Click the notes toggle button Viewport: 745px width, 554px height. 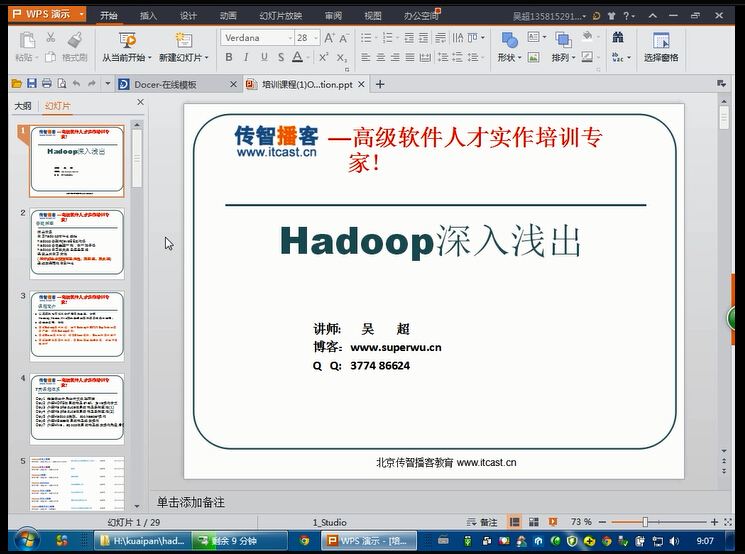tap(482, 522)
